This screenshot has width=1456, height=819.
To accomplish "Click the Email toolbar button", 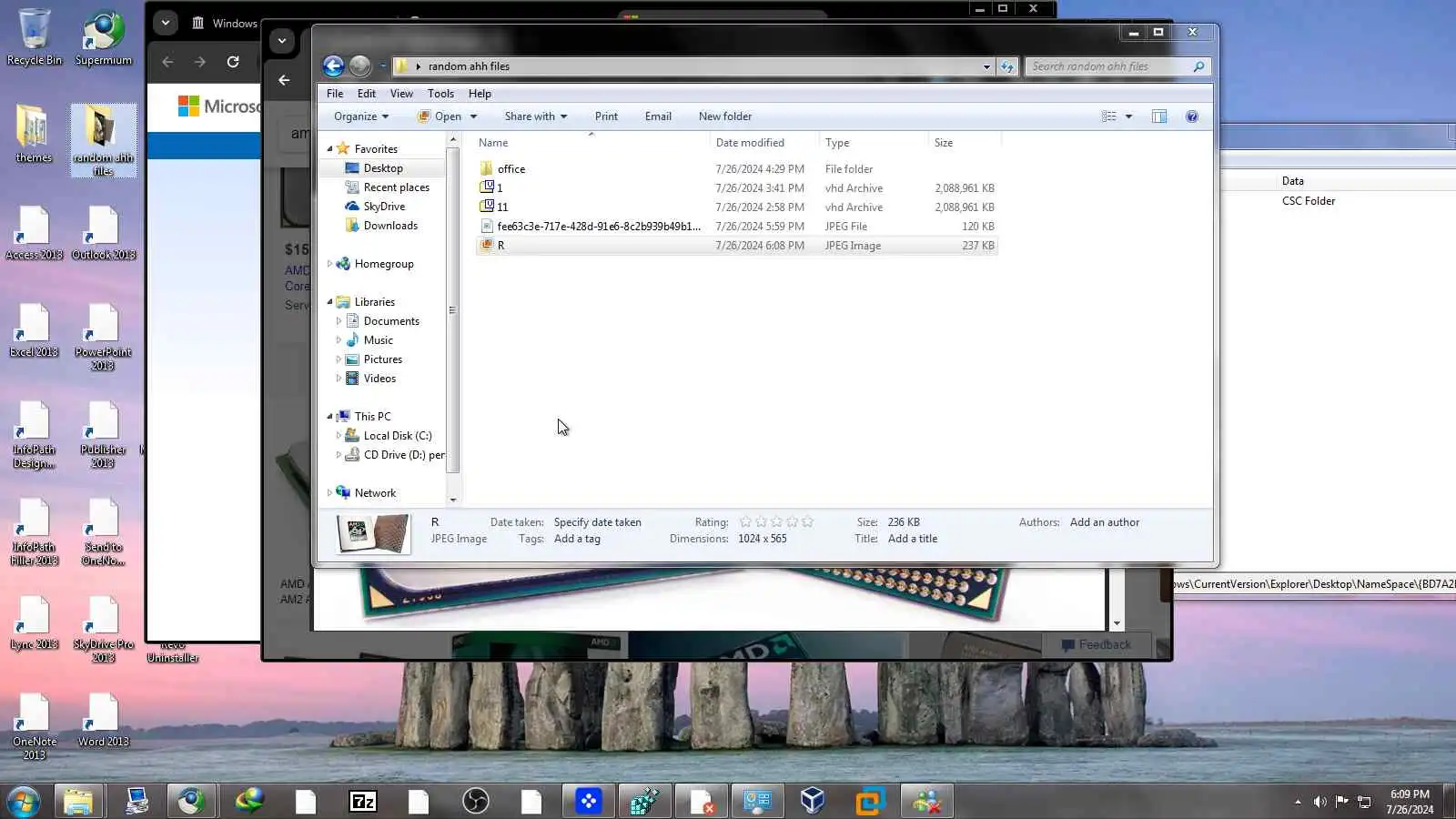I will click(x=658, y=116).
